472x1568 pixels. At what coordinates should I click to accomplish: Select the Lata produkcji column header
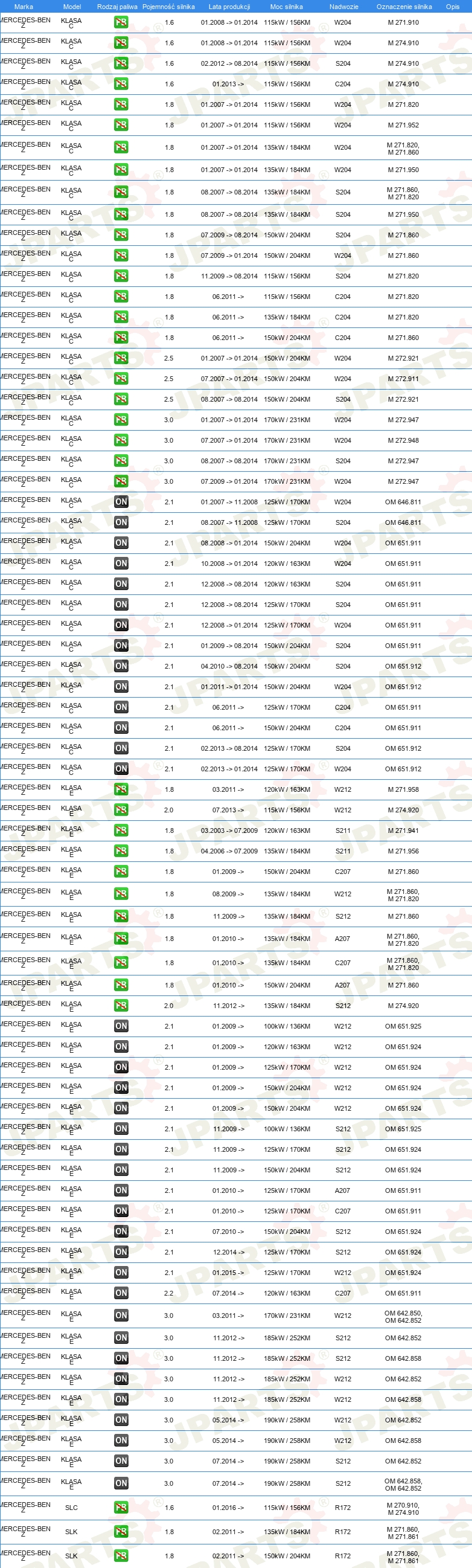click(x=229, y=7)
